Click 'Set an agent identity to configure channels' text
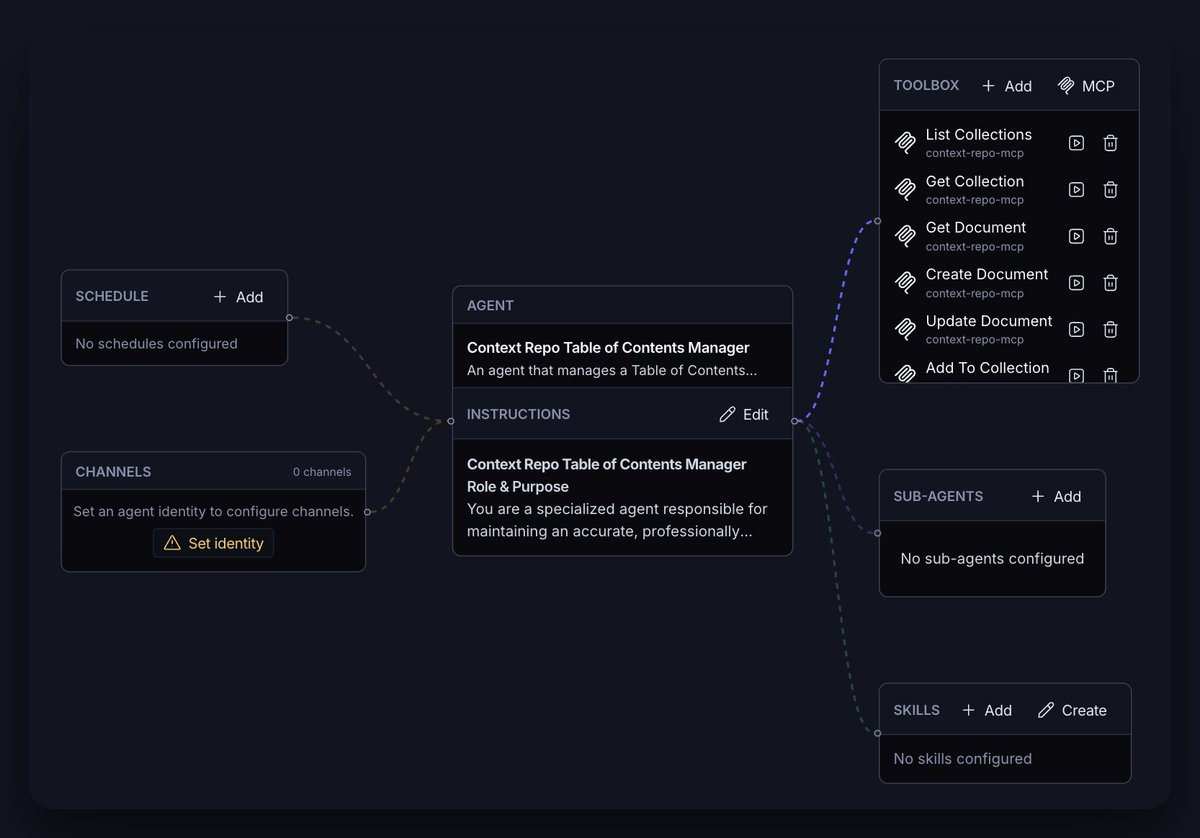Image resolution: width=1200 pixels, height=838 pixels. pos(213,511)
